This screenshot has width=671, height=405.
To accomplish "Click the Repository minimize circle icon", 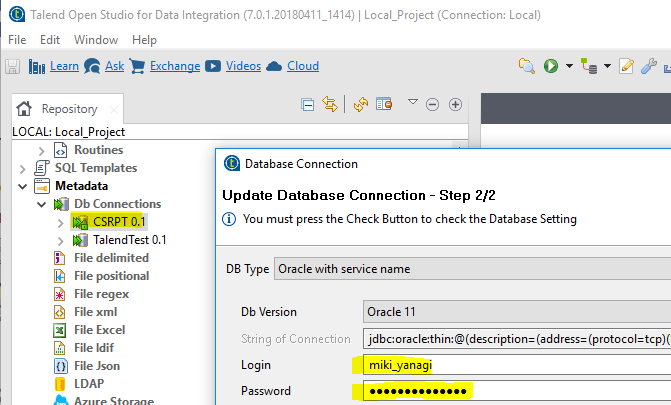I will click(432, 104).
